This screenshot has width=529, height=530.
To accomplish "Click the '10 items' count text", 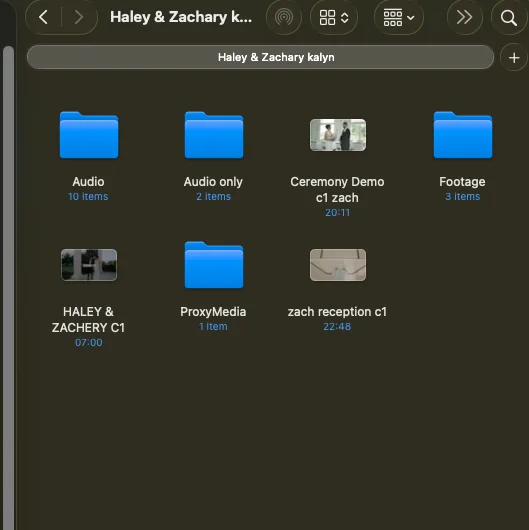I will 88,196.
